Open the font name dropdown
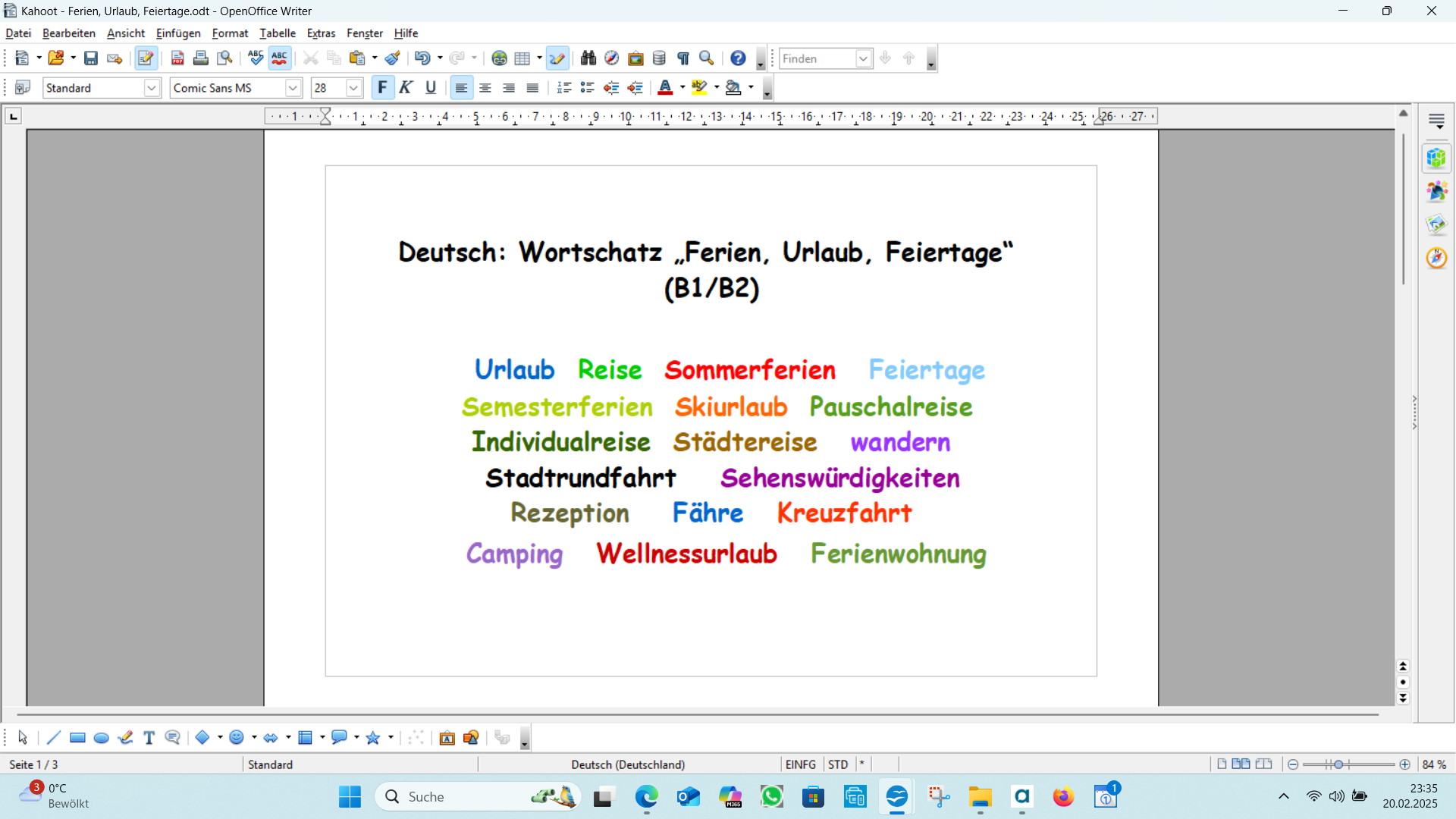The image size is (1456, 819). pos(292,87)
